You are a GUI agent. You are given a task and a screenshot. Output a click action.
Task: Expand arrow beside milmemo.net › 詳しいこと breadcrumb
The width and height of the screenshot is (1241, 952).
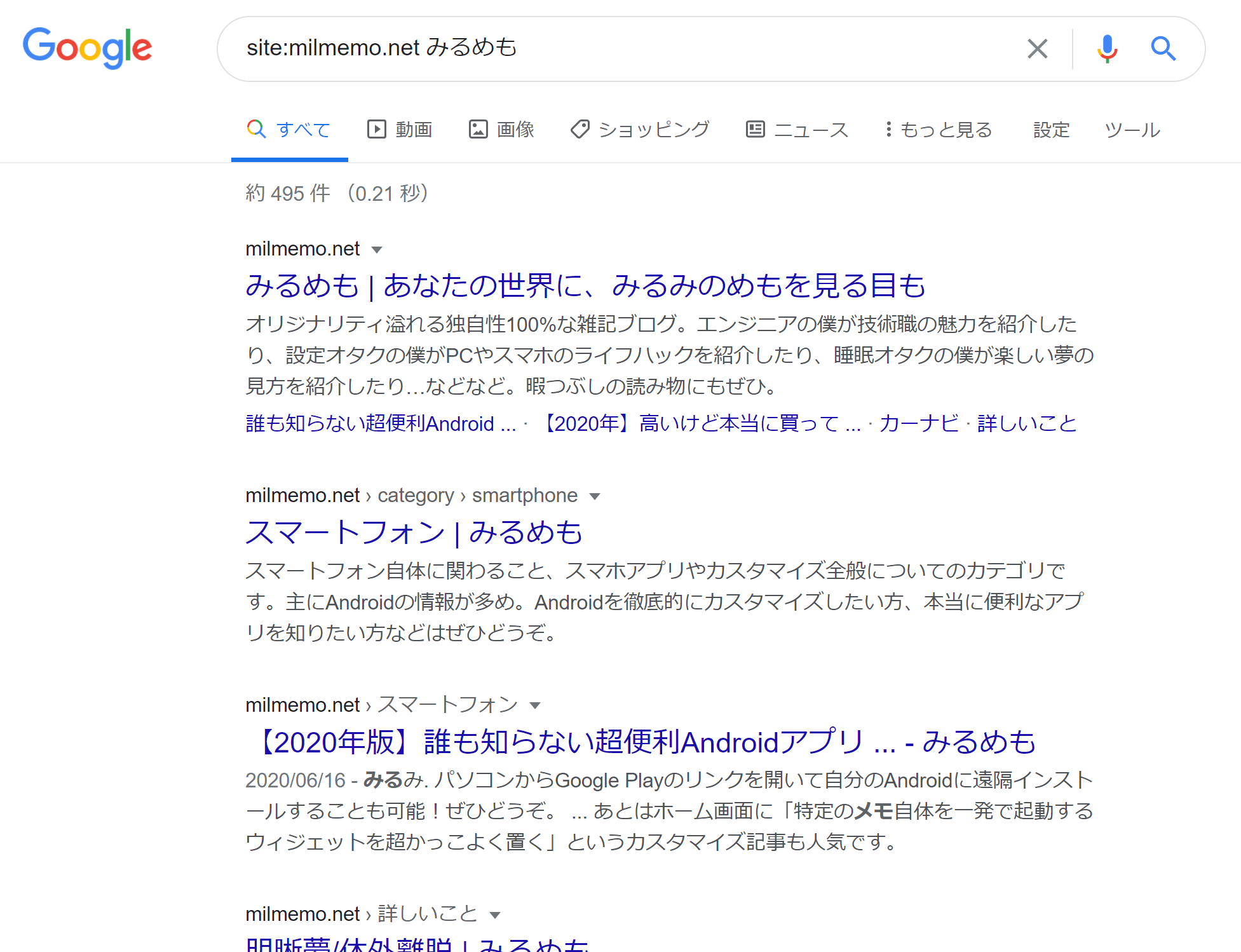(x=495, y=915)
